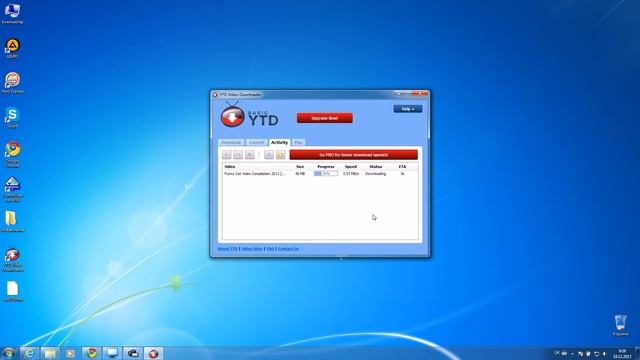Click the Upgrade Now button
Viewport: 640px width, 360px height.
click(324, 118)
